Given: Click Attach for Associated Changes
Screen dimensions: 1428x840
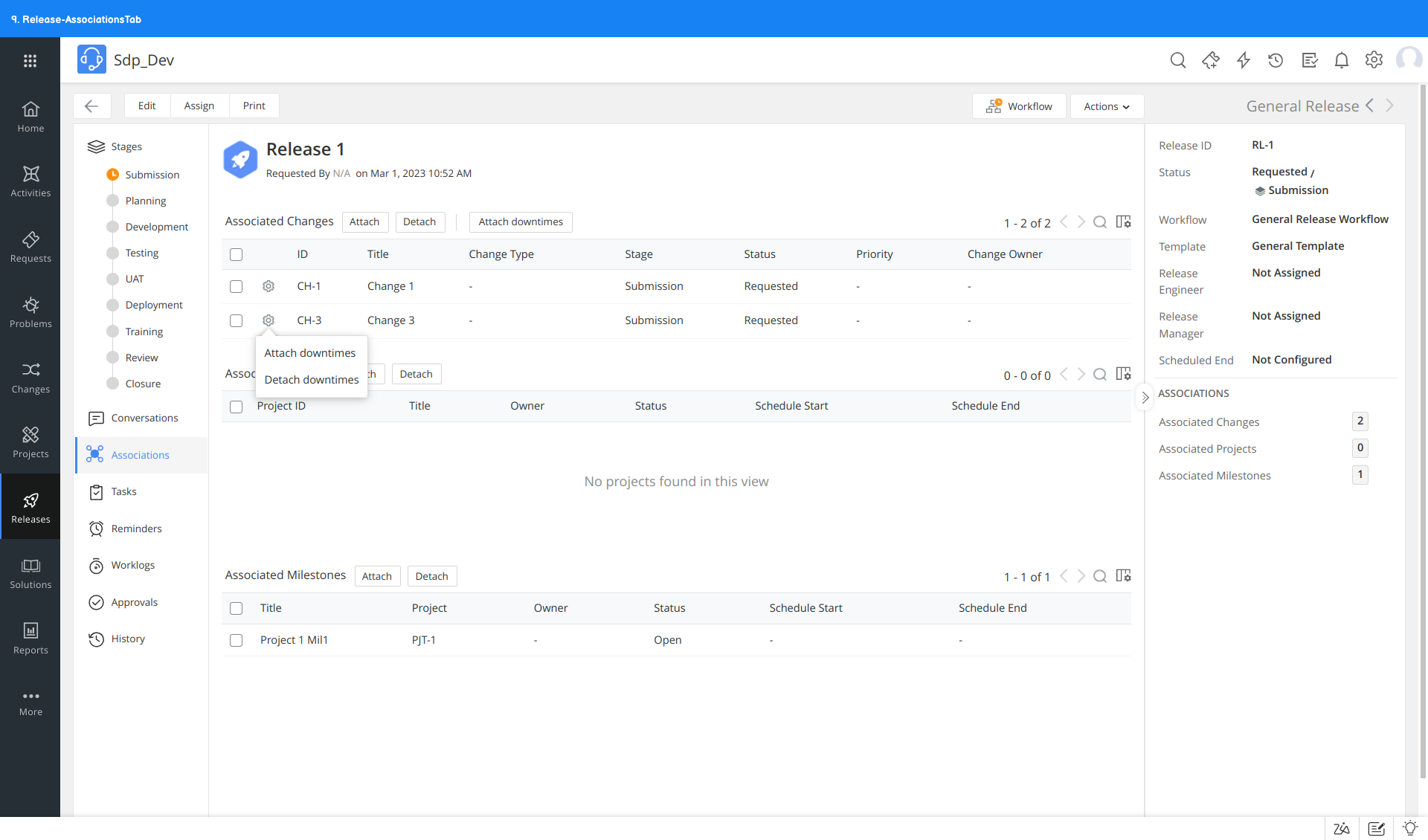Looking at the screenshot, I should [x=364, y=222].
